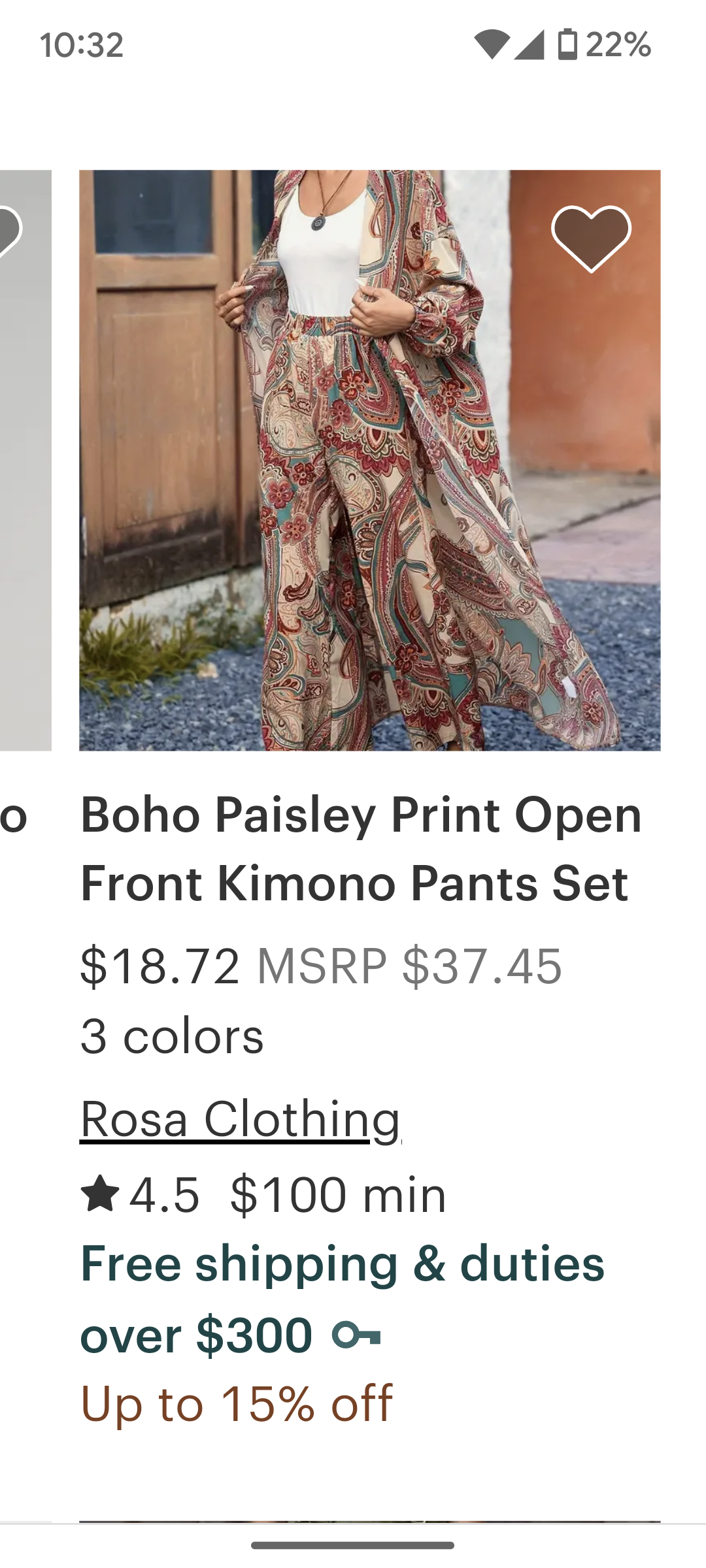
Task: Tap the Up to 15% off promotion
Action: 237,1403
